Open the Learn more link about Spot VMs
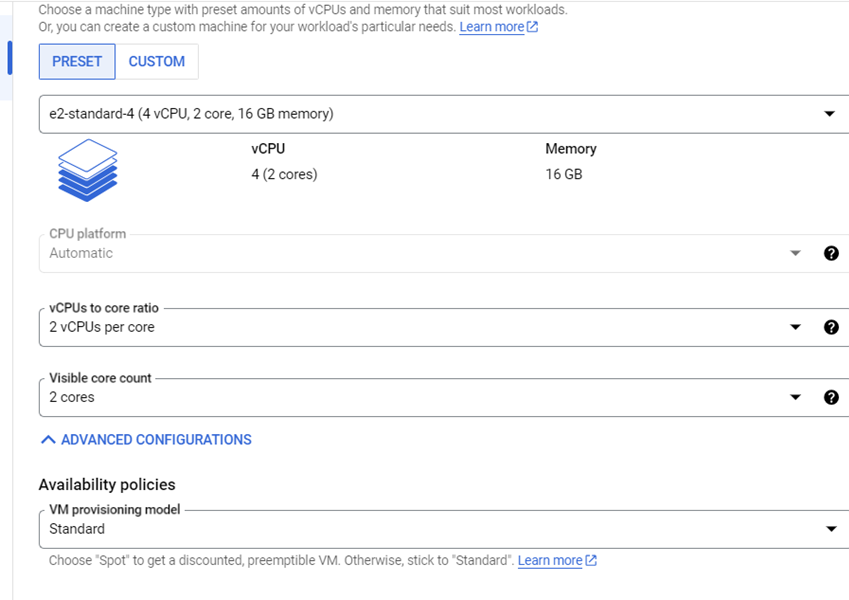The image size is (849, 600). pos(549,561)
